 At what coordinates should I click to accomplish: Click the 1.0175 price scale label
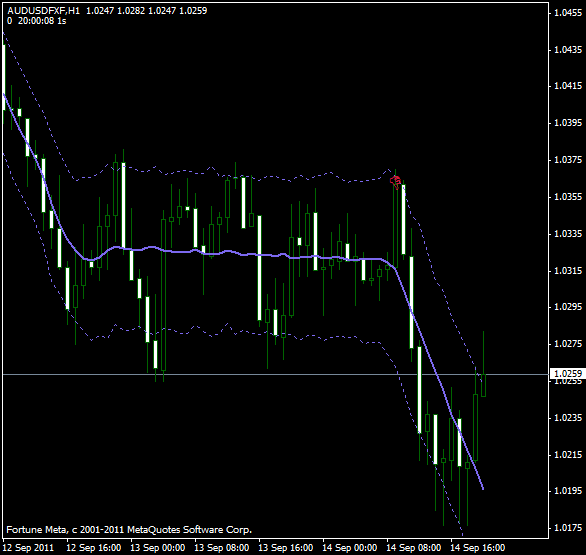click(x=568, y=528)
